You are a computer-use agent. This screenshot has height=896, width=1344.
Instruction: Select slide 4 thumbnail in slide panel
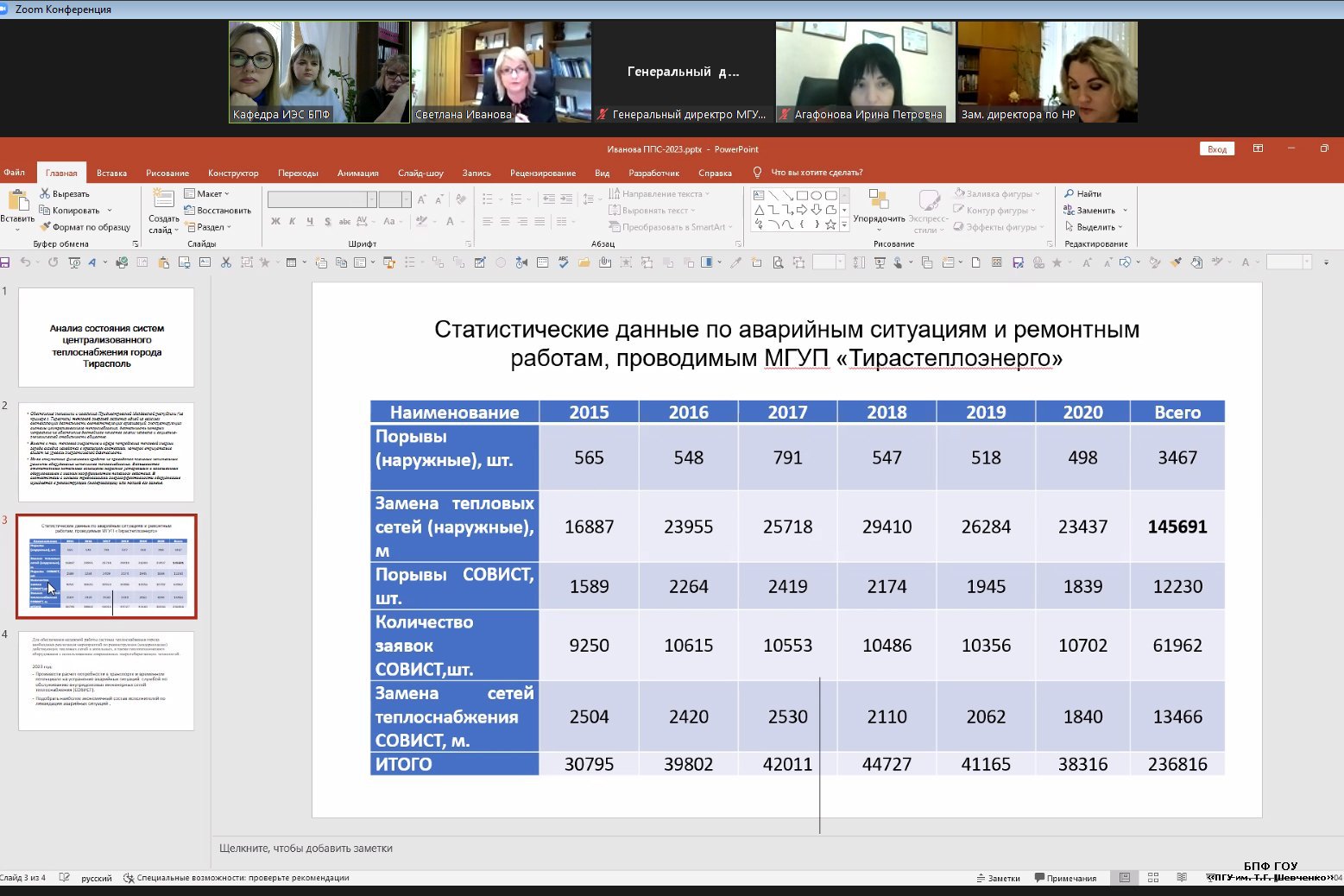pos(106,681)
